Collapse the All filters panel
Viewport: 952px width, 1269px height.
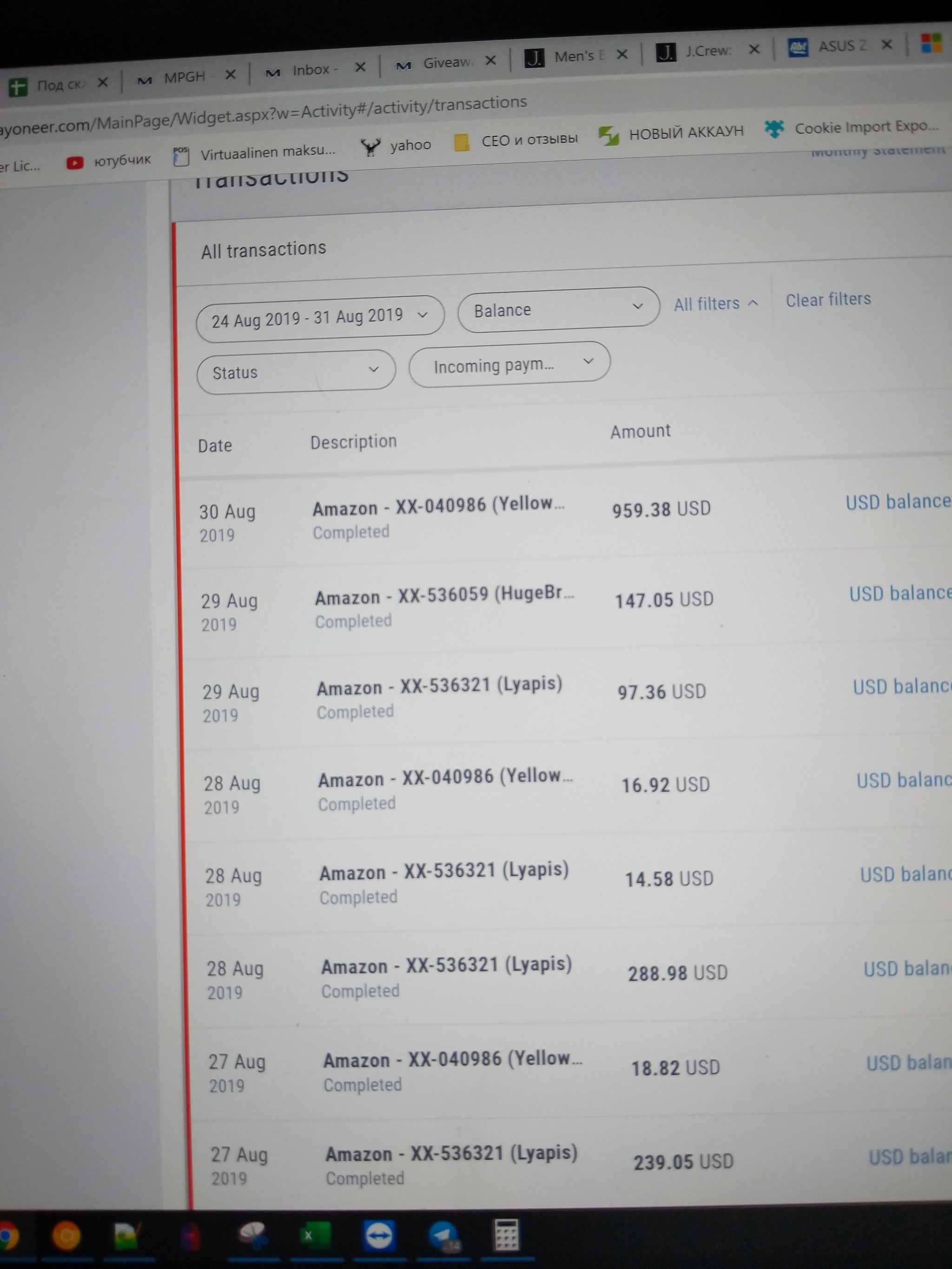click(x=715, y=304)
